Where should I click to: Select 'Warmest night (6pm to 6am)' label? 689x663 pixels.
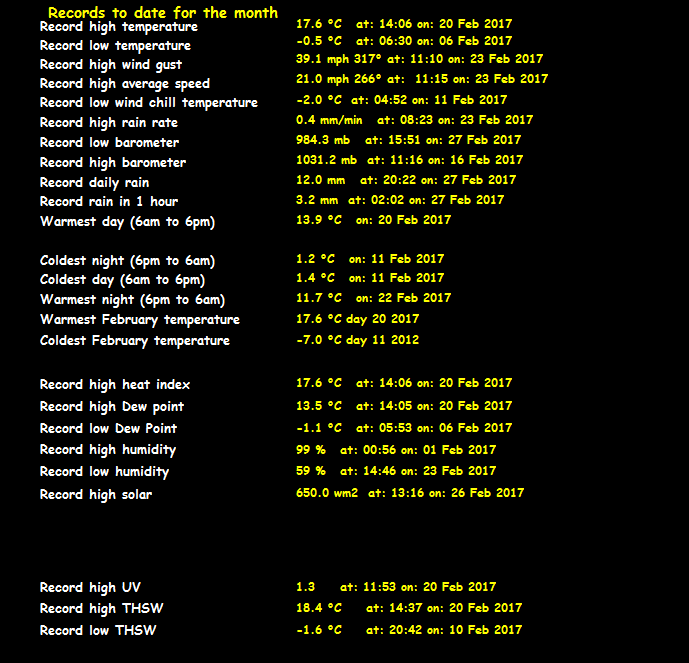(x=132, y=300)
